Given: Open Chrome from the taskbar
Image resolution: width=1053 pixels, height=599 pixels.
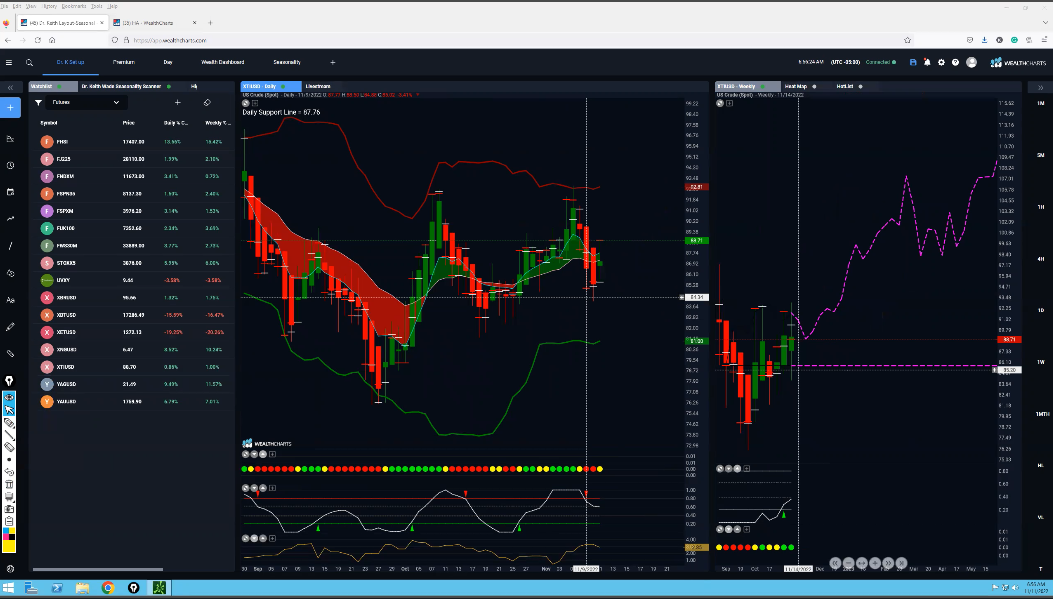Looking at the screenshot, I should point(107,588).
